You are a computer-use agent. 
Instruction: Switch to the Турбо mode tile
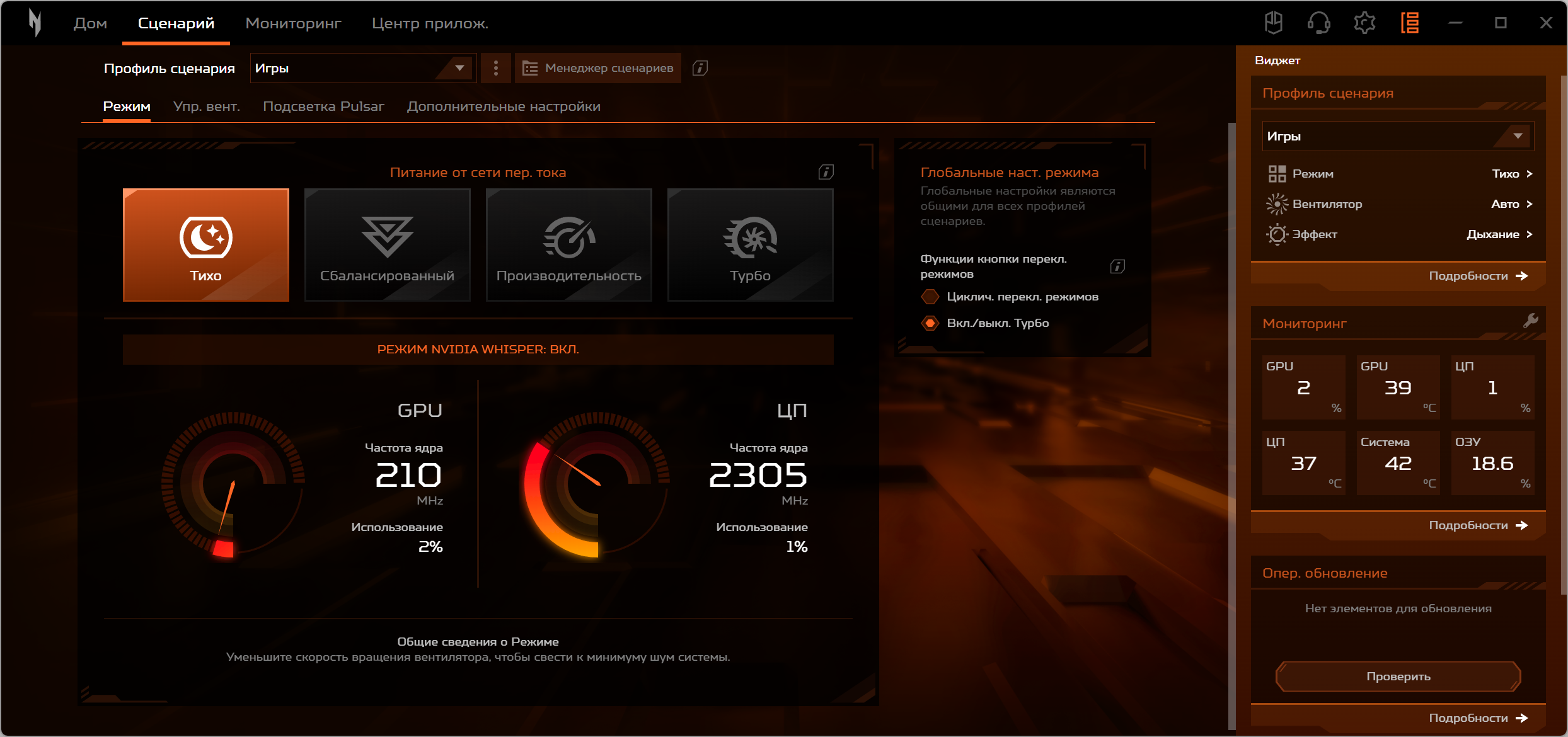coord(750,244)
